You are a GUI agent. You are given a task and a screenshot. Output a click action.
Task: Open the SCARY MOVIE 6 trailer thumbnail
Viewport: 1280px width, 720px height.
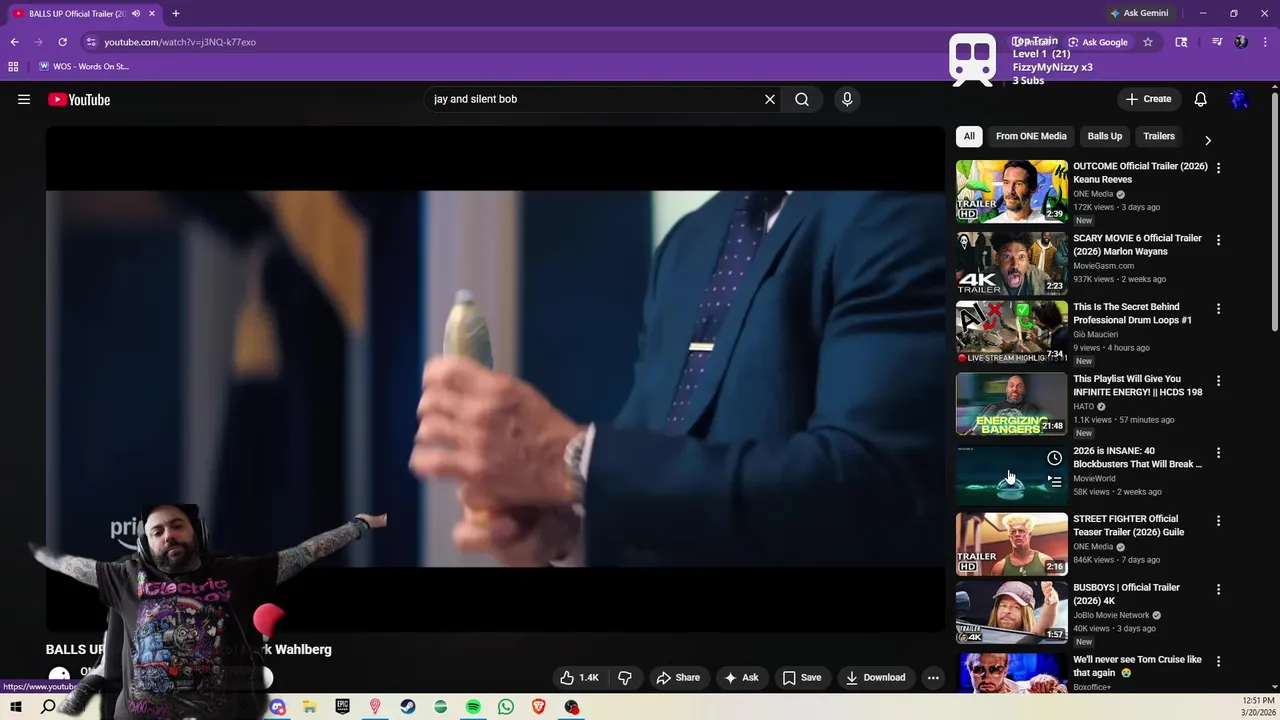click(1012, 263)
